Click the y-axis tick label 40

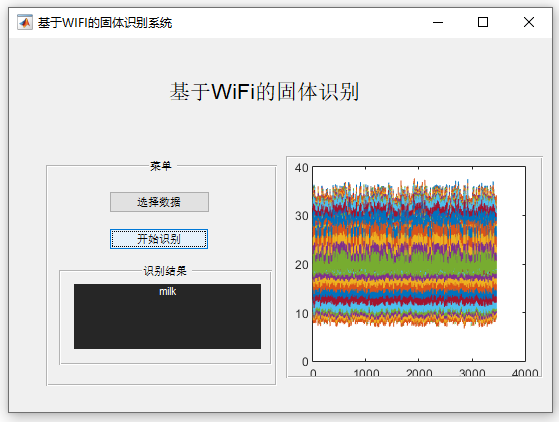302,168
